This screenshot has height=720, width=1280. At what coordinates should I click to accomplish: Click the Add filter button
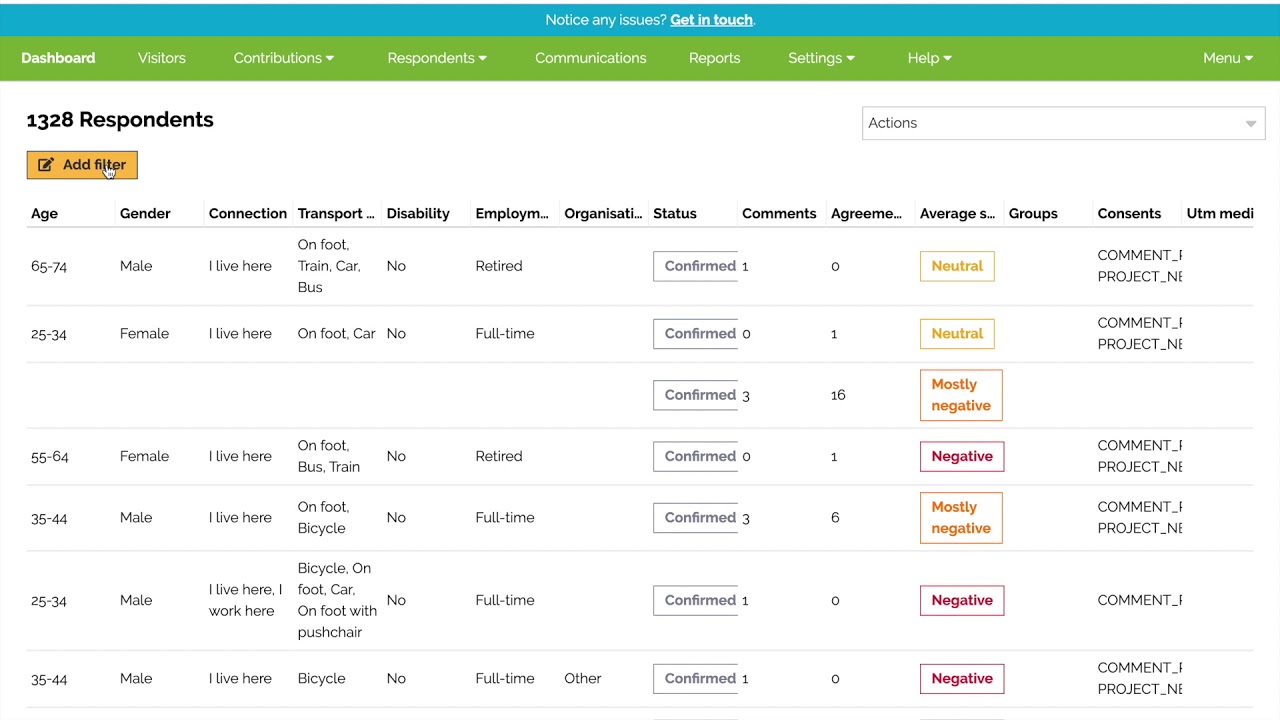[x=82, y=165]
